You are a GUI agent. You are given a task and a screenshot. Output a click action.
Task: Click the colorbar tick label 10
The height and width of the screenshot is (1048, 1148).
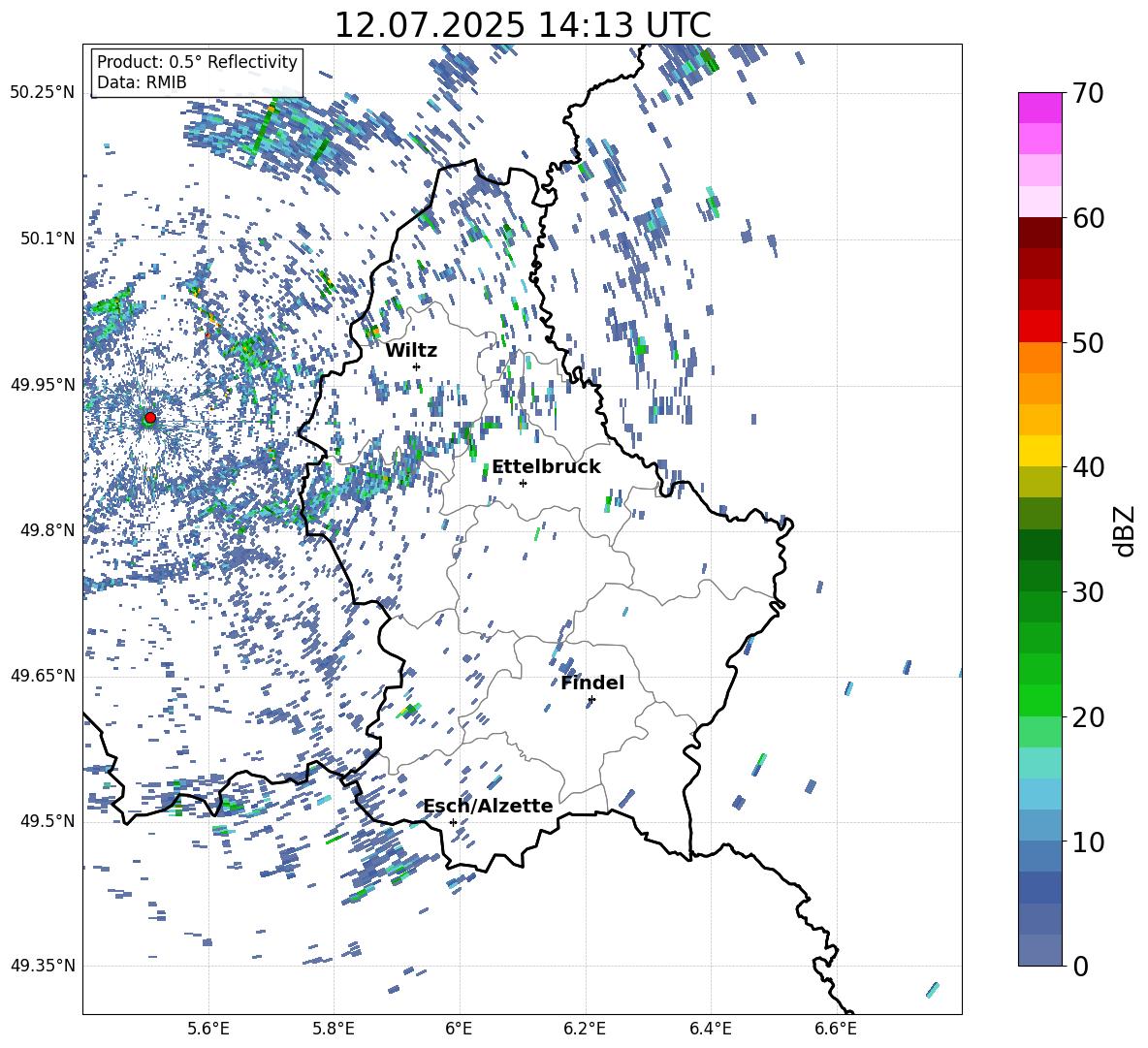[x=1088, y=842]
